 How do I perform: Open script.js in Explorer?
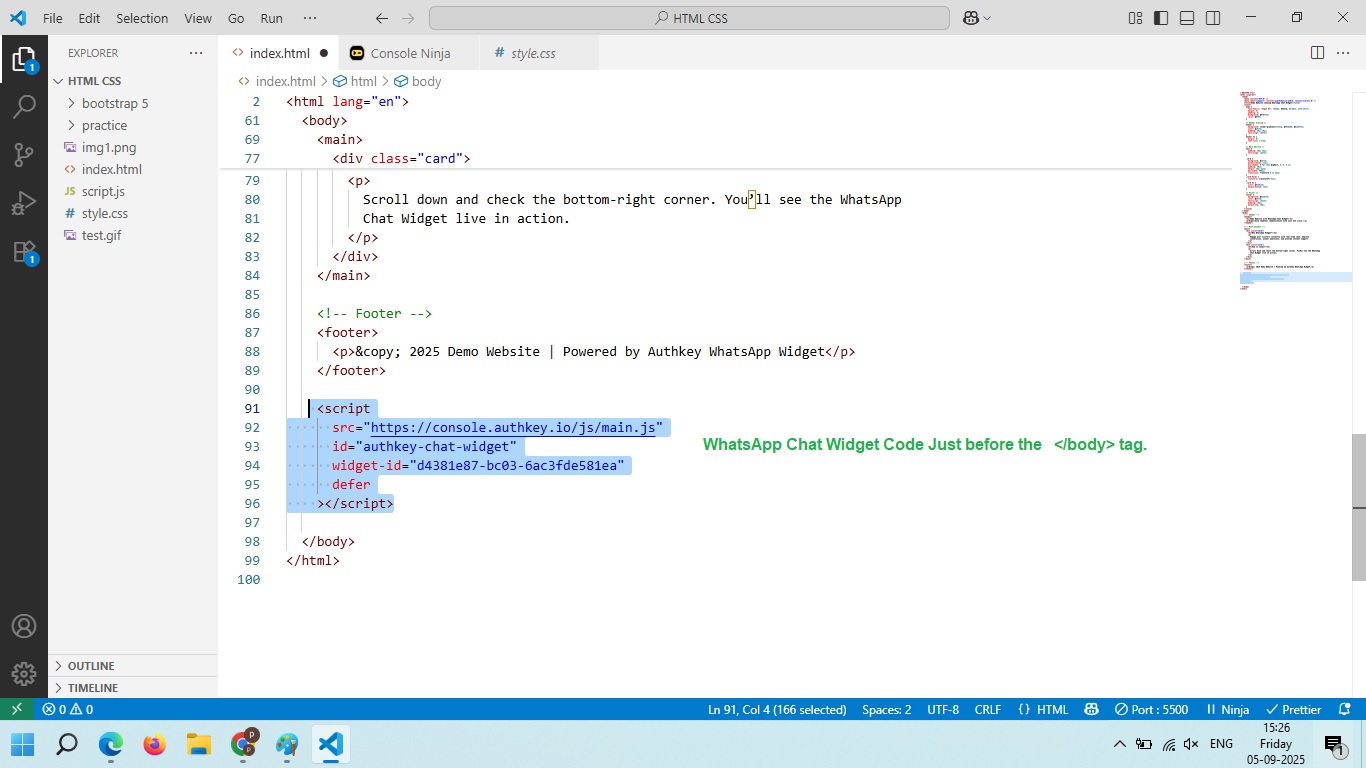[132, 191]
